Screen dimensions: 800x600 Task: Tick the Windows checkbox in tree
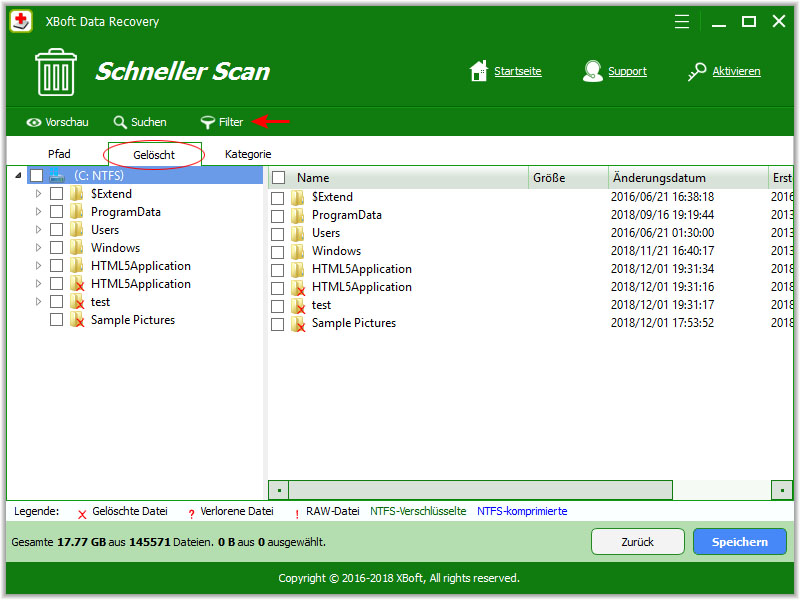pos(57,248)
